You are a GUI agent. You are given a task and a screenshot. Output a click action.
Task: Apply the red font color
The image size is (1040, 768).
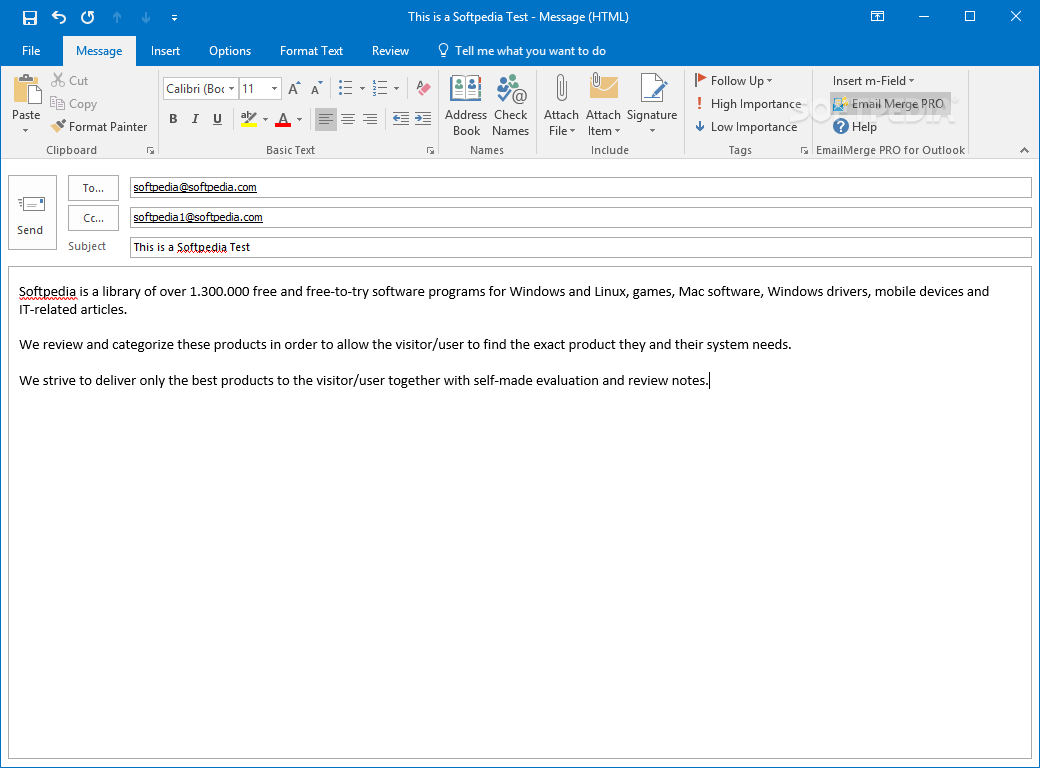click(x=283, y=119)
